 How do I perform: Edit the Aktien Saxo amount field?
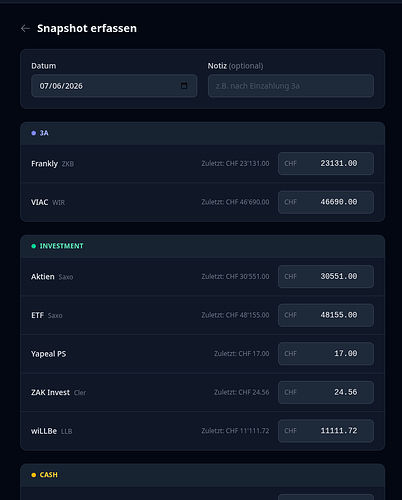tap(326, 276)
